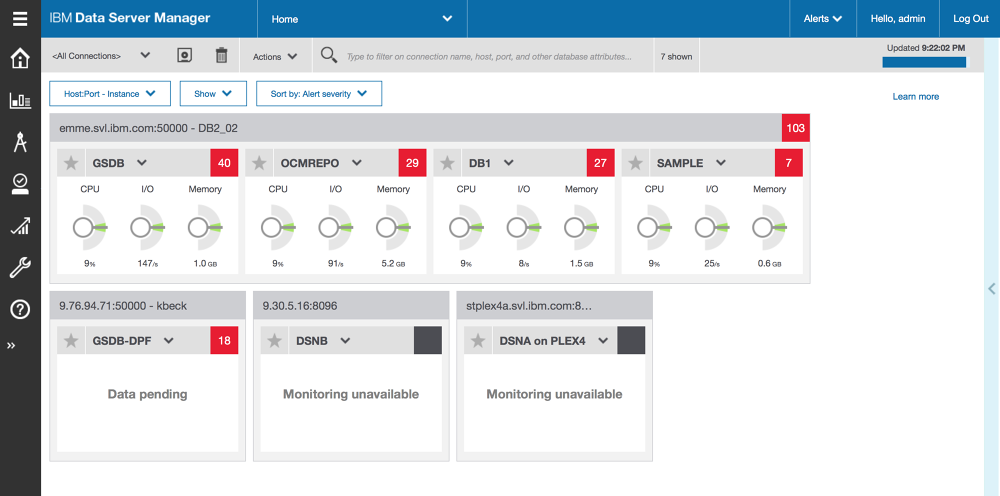Click the search magnifier icon
The height and width of the screenshot is (496, 1000).
pos(328,55)
